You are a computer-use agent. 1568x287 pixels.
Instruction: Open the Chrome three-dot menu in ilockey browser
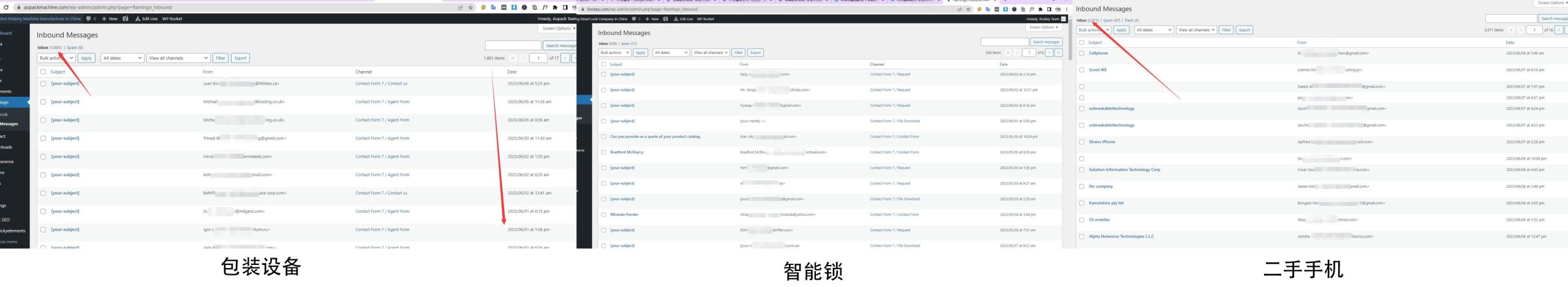[1067, 9]
